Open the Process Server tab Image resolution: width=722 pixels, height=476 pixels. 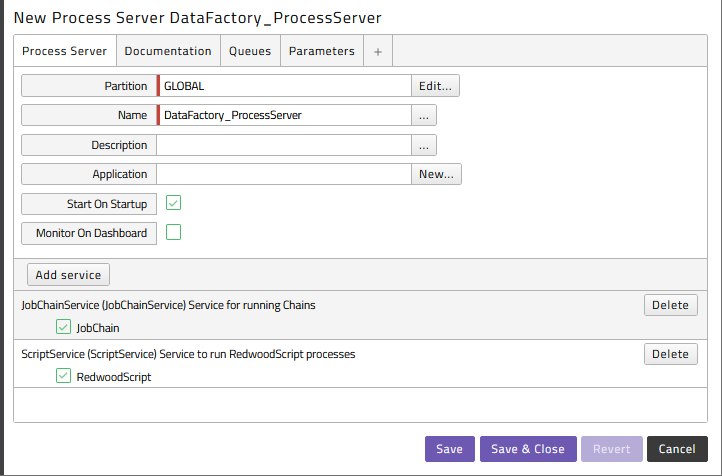click(64, 51)
